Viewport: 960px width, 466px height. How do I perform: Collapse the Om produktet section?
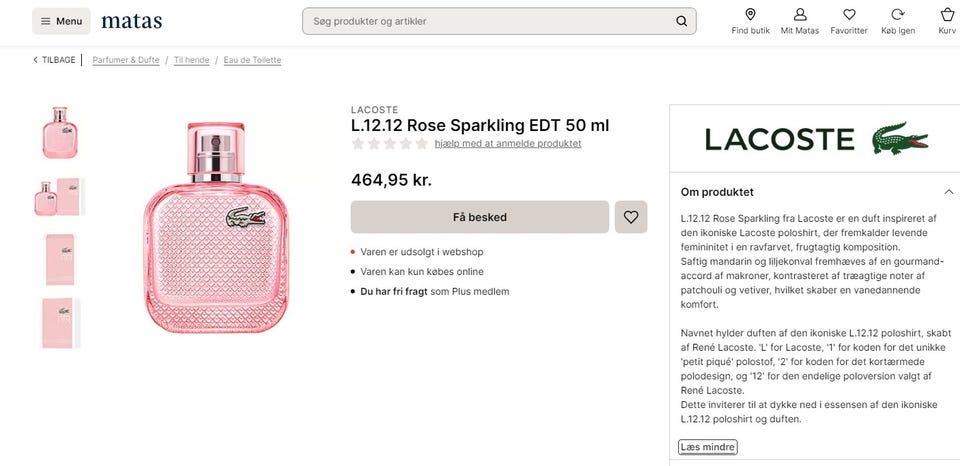coord(948,192)
